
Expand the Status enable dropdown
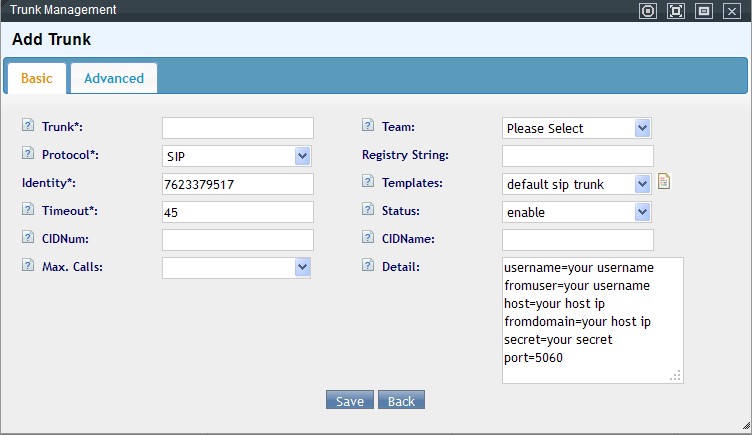(576, 212)
